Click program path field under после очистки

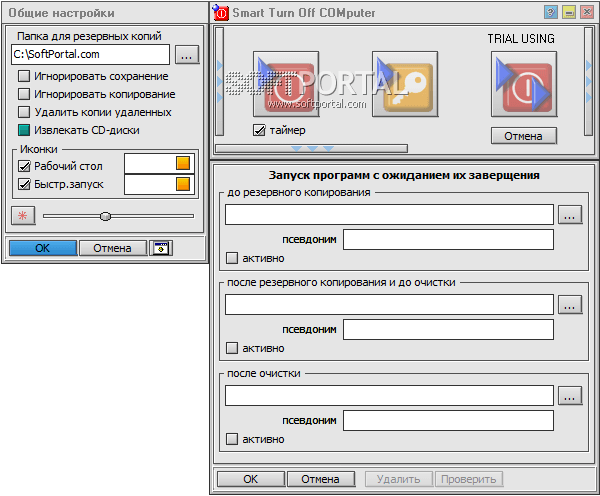coord(389,395)
